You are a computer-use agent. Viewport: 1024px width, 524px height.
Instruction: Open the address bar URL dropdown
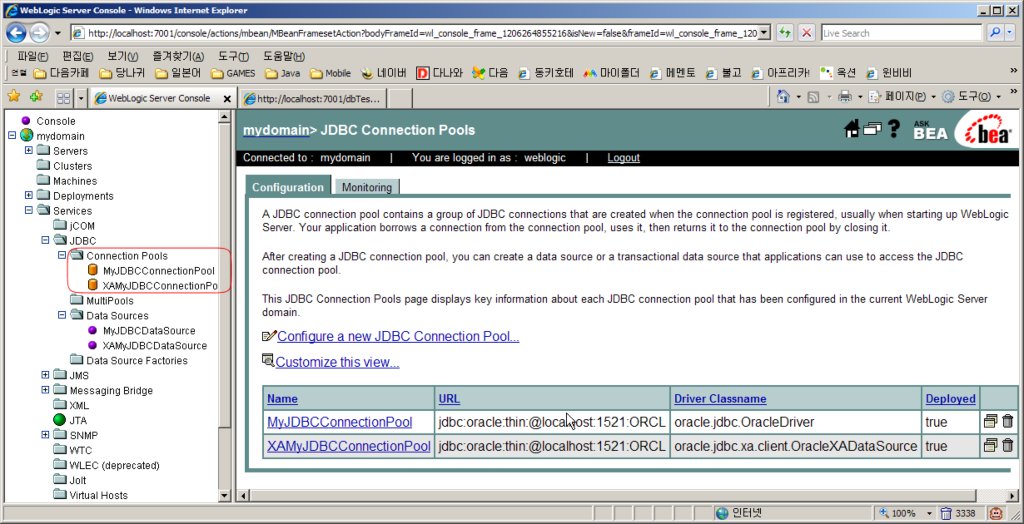click(x=765, y=33)
